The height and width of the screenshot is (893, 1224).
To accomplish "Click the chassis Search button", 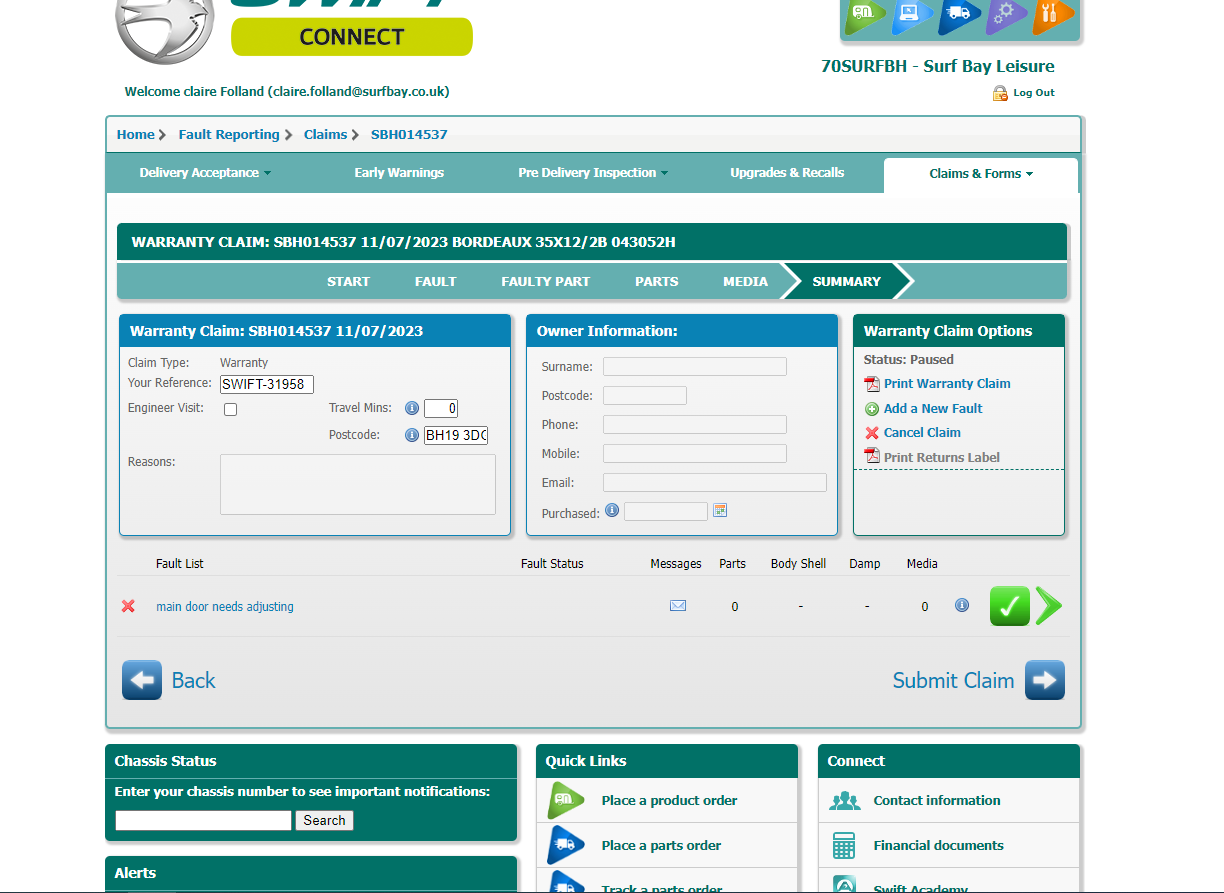I will coord(324,820).
